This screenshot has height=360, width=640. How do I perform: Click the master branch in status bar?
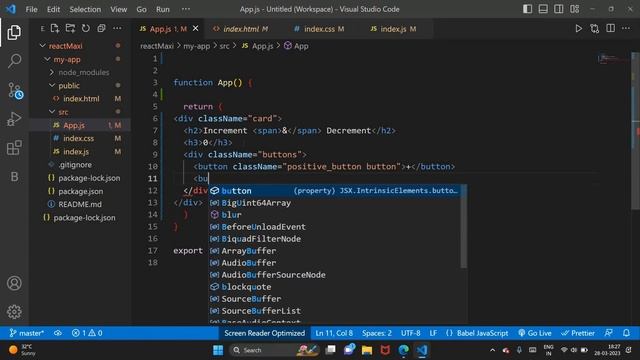pyautogui.click(x=27, y=333)
